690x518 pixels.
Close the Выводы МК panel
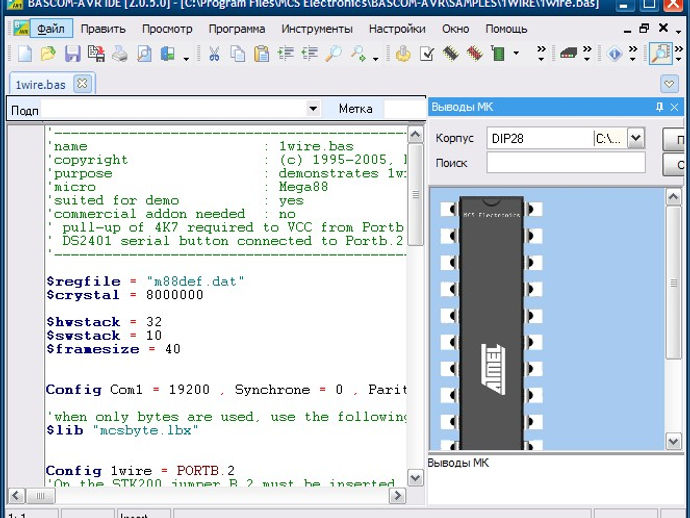pyautogui.click(x=674, y=107)
